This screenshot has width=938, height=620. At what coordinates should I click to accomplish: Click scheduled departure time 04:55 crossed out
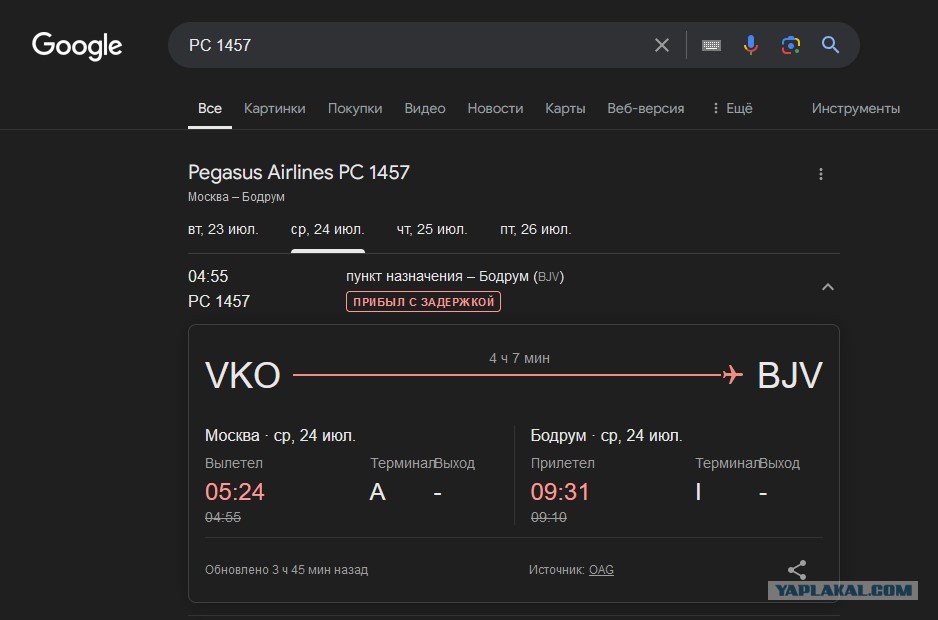[223, 517]
